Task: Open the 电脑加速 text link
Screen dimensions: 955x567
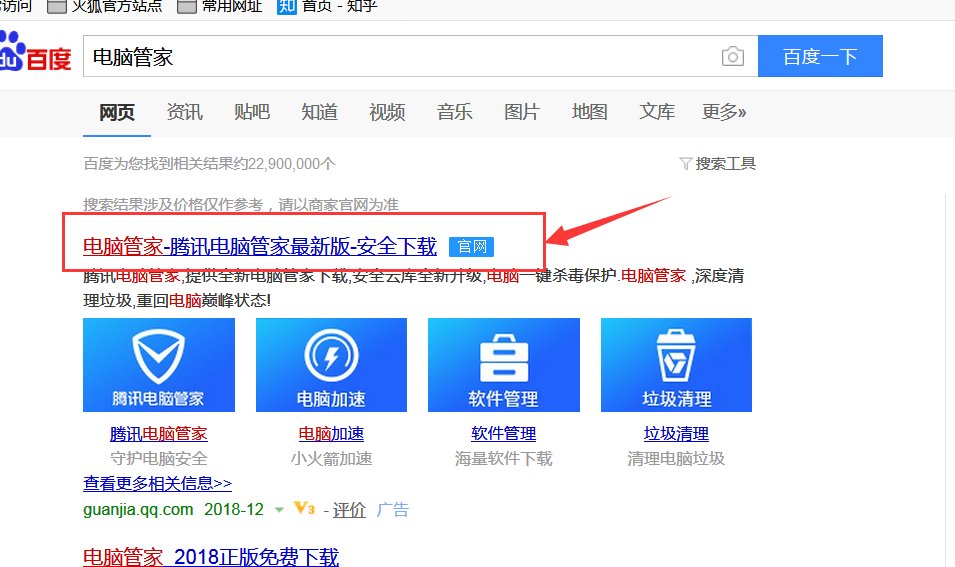Action: [331, 434]
